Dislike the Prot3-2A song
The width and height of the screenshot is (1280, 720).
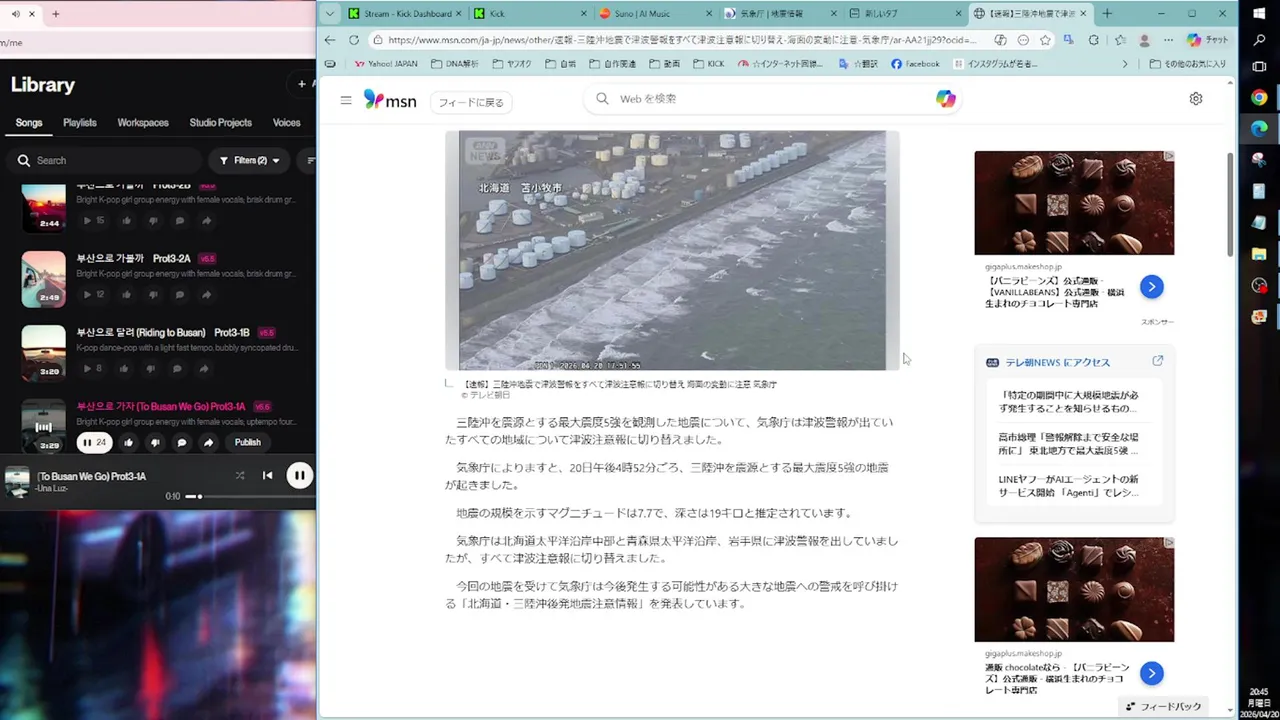pyautogui.click(x=154, y=294)
